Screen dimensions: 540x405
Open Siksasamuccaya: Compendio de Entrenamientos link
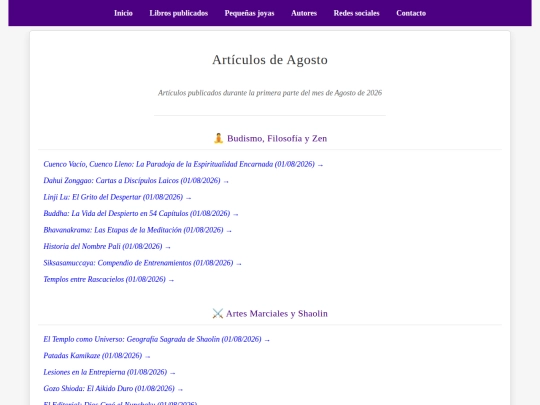[143, 263]
